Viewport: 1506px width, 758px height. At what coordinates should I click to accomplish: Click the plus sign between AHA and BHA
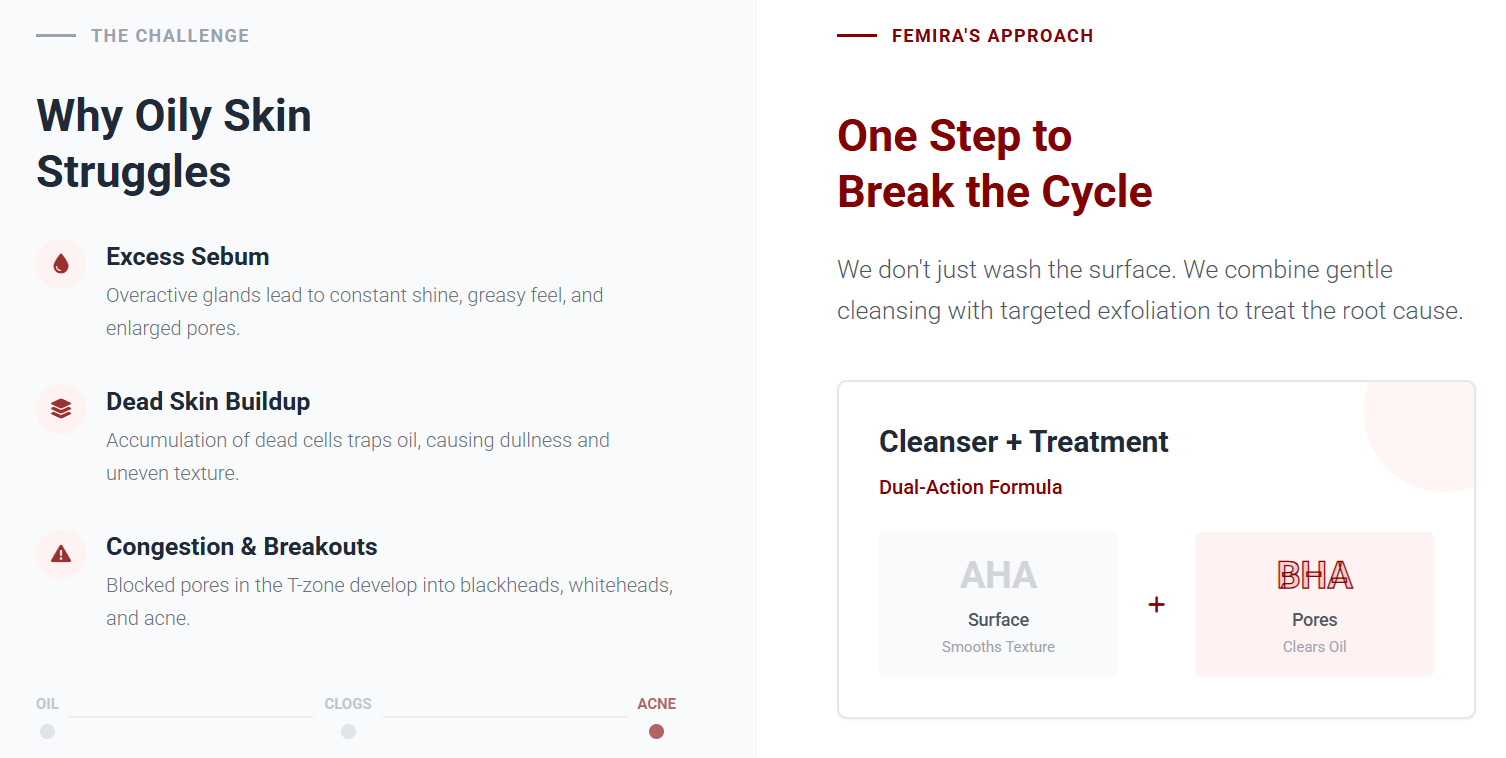pyautogui.click(x=1156, y=605)
